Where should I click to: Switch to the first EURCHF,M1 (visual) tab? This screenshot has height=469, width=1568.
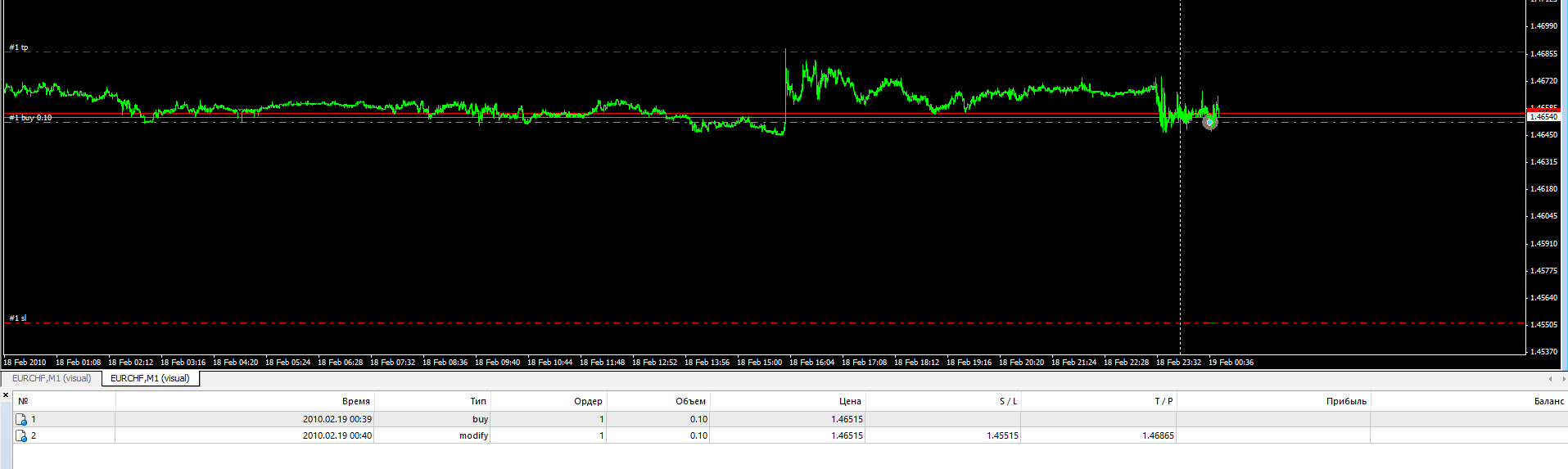point(52,378)
